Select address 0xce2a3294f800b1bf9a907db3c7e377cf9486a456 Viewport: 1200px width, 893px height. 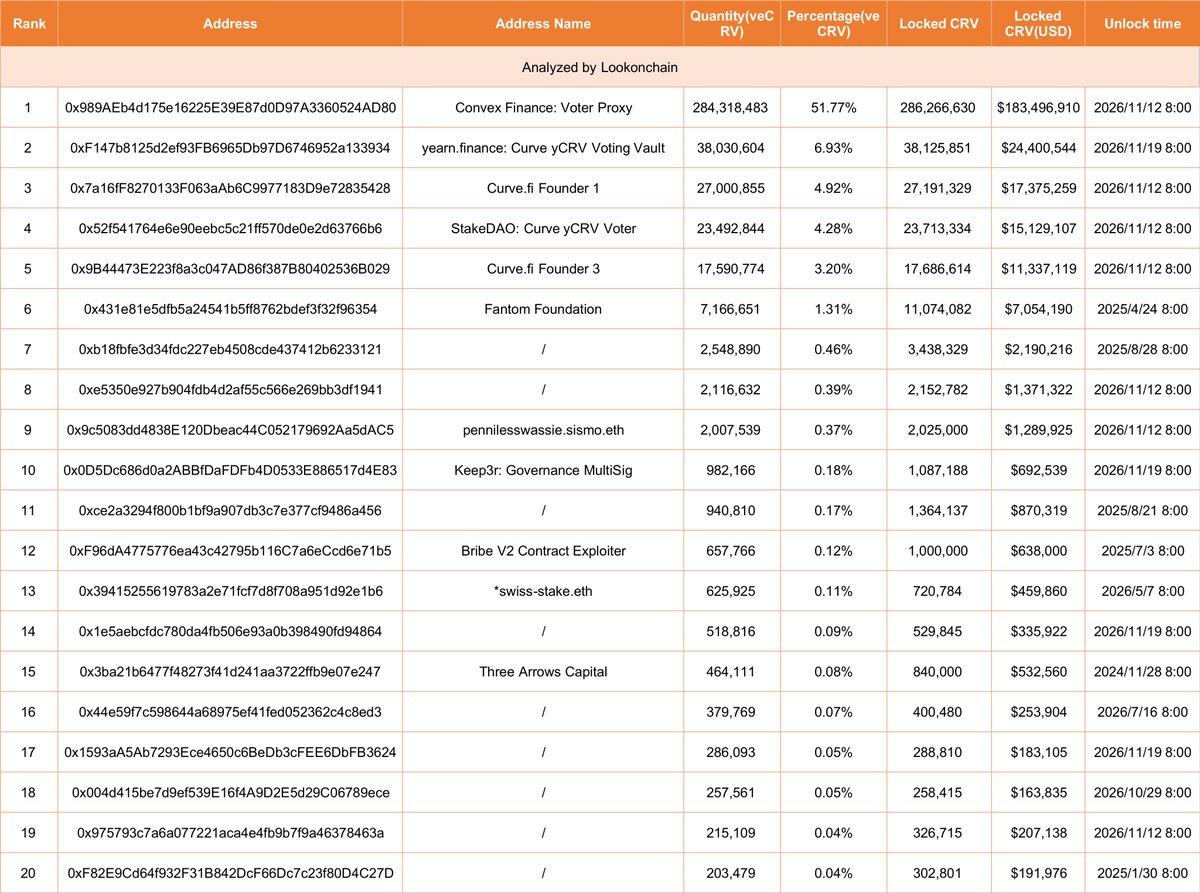click(230, 510)
